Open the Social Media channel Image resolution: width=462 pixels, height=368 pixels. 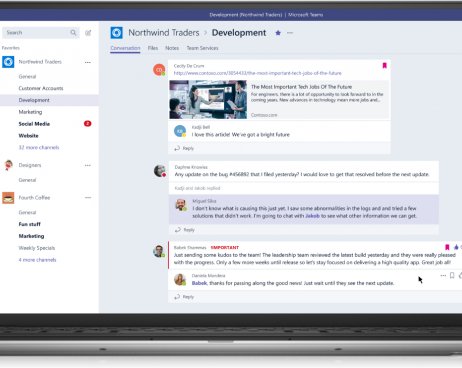pos(34,124)
